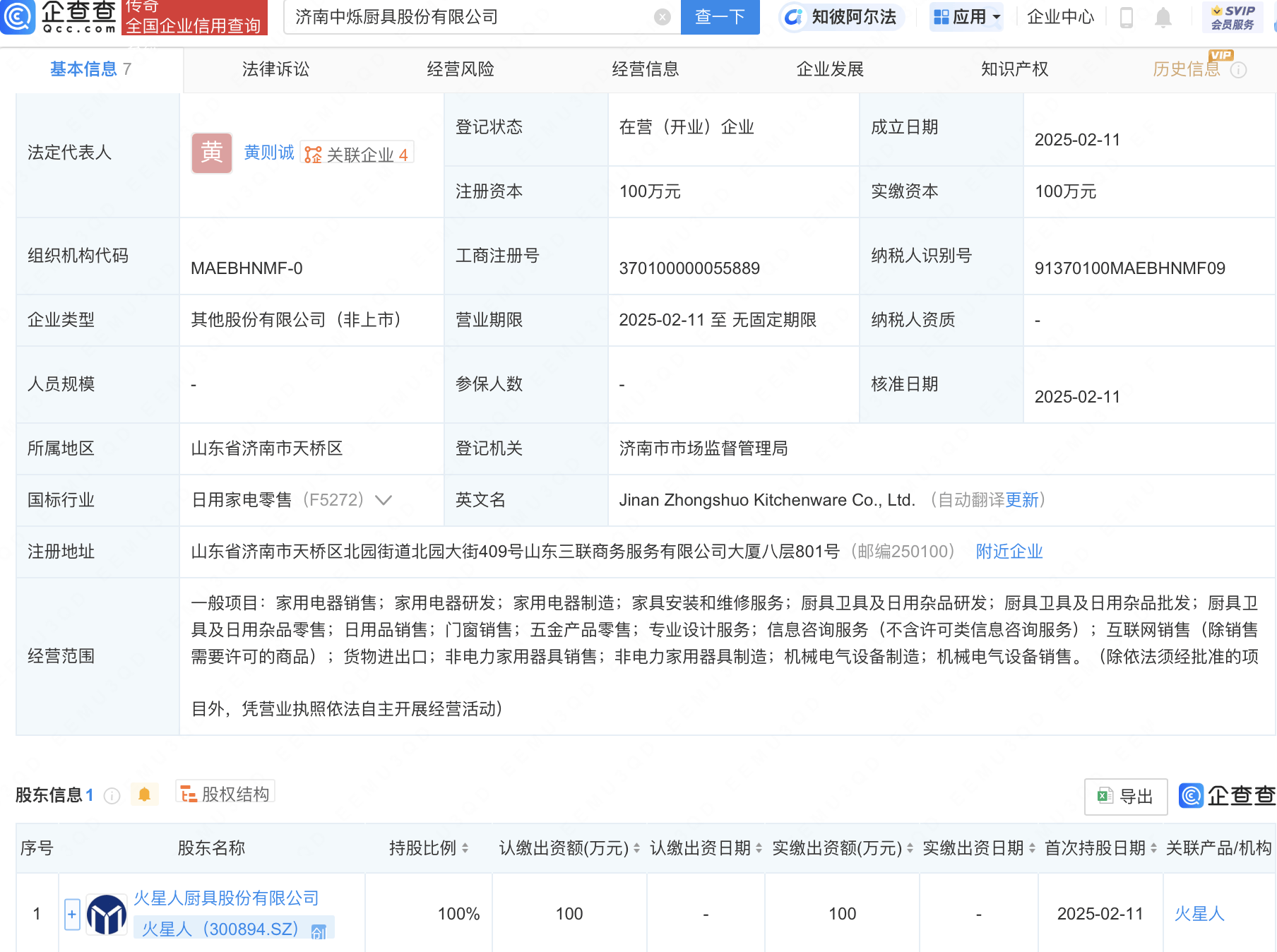This screenshot has height=952, width=1277.
Task: Open the 附近企业 link
Action: pos(1009,552)
